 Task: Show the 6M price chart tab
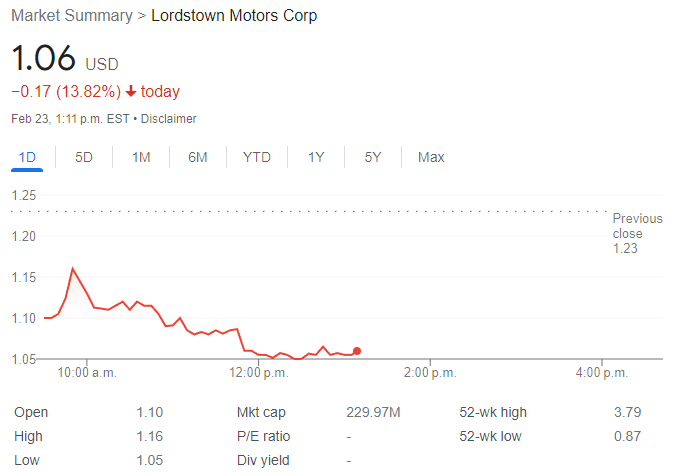coord(198,157)
